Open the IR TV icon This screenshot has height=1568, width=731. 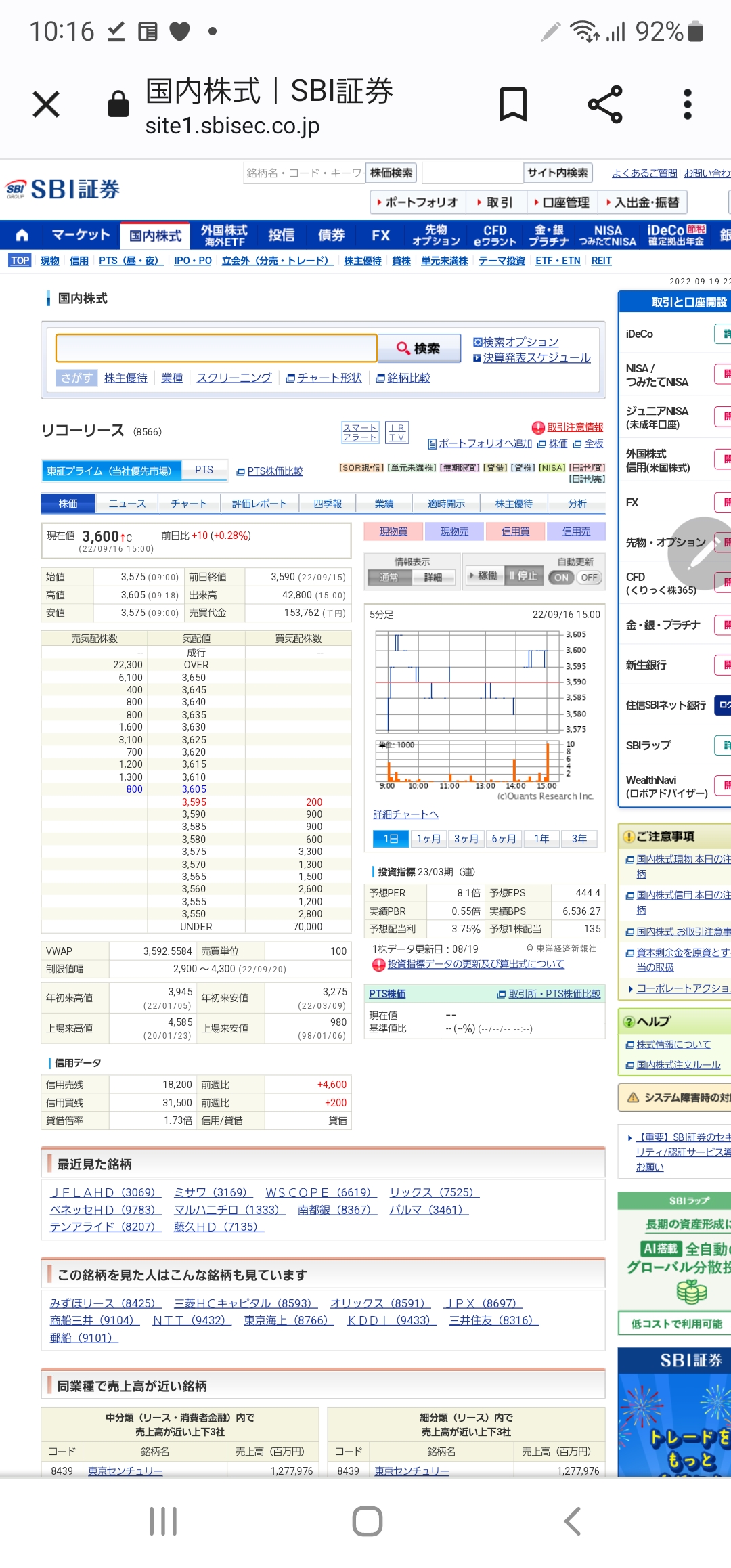coord(397,433)
